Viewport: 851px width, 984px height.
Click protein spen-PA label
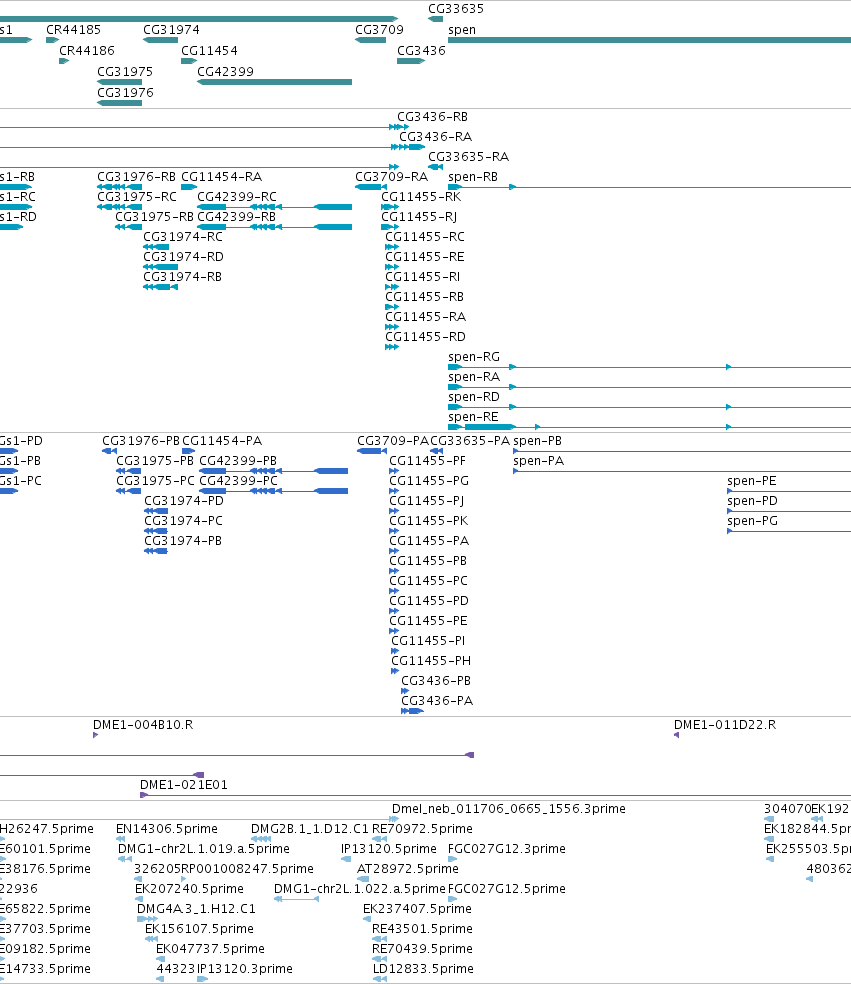(x=538, y=461)
